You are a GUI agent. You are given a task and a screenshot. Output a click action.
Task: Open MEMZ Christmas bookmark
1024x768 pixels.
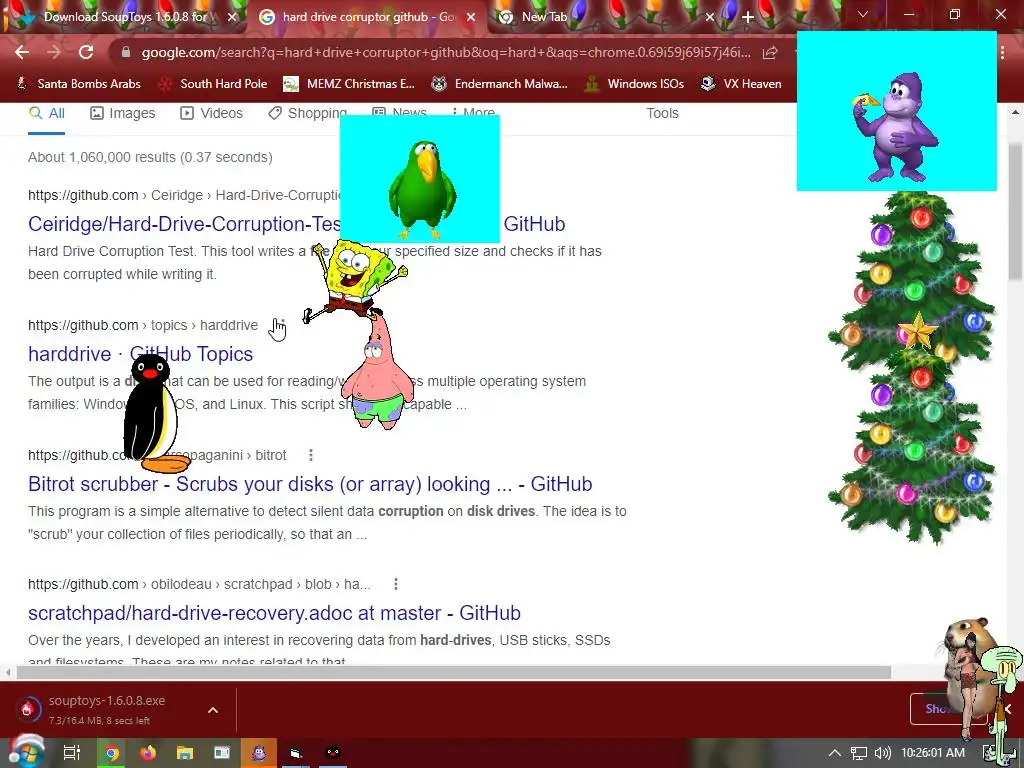click(349, 84)
